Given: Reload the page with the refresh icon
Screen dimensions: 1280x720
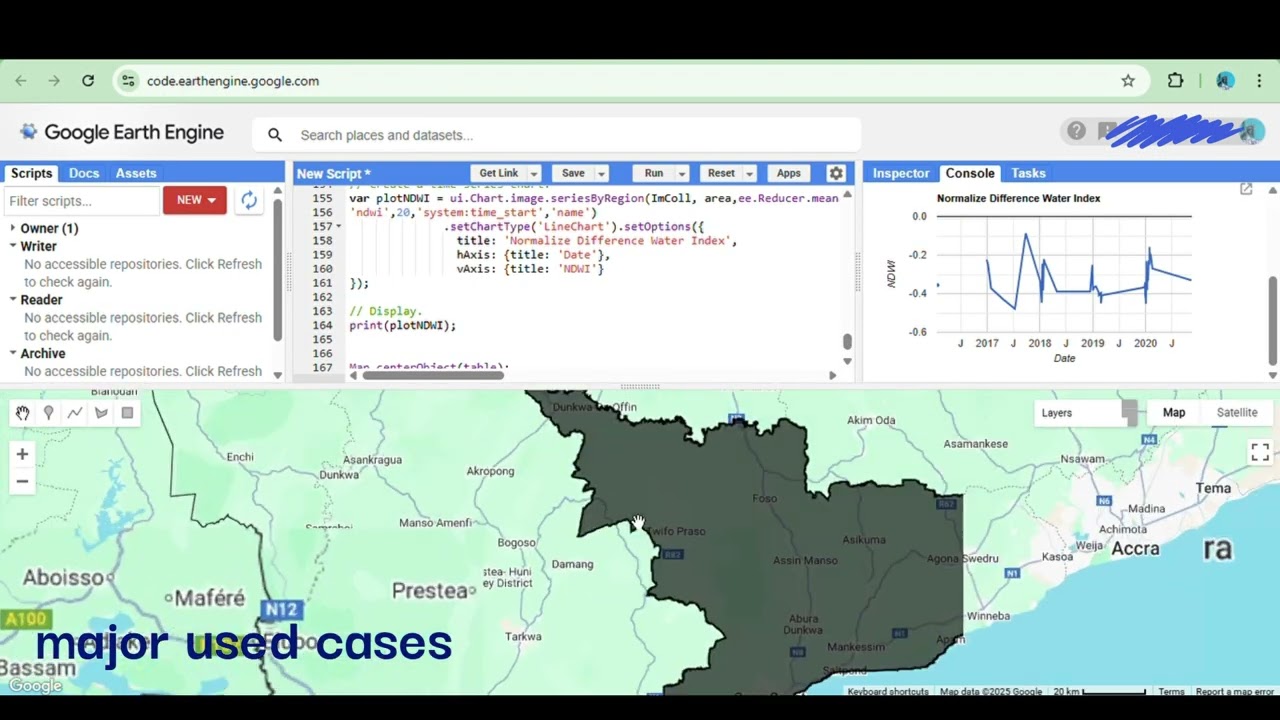Looking at the screenshot, I should click(x=88, y=81).
